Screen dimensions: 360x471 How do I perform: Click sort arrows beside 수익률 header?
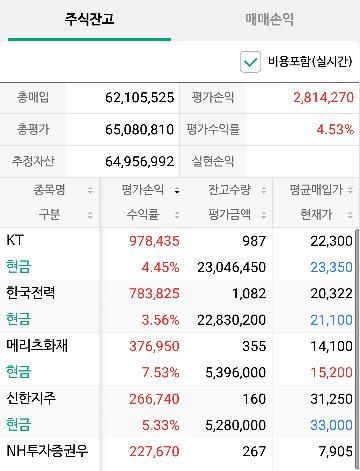[177, 215]
